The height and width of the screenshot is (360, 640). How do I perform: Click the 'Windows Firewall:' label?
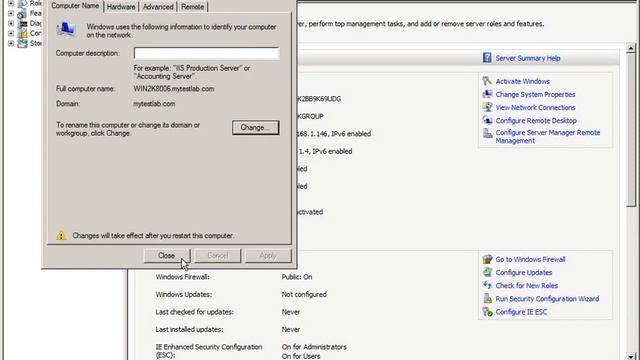pos(182,277)
